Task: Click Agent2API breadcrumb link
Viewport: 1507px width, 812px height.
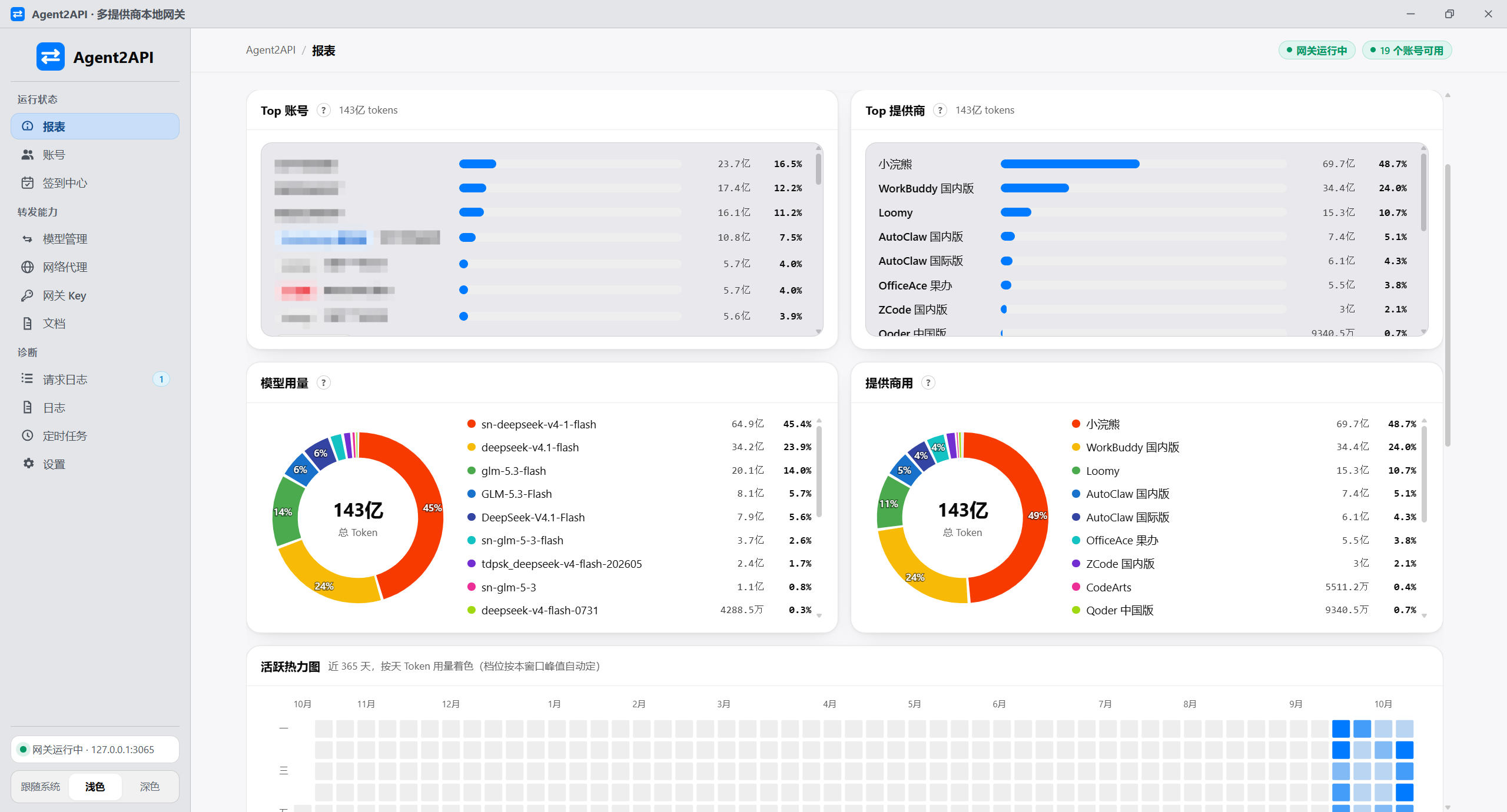Action: [271, 50]
